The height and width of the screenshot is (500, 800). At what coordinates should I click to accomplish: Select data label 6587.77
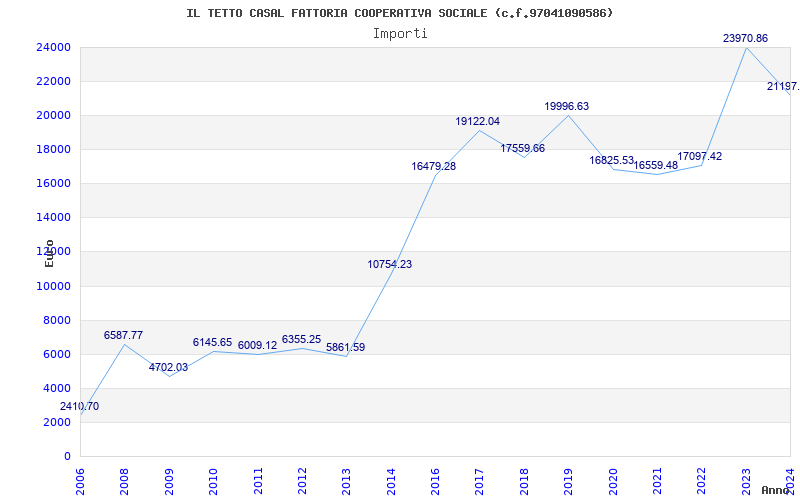[x=123, y=335]
